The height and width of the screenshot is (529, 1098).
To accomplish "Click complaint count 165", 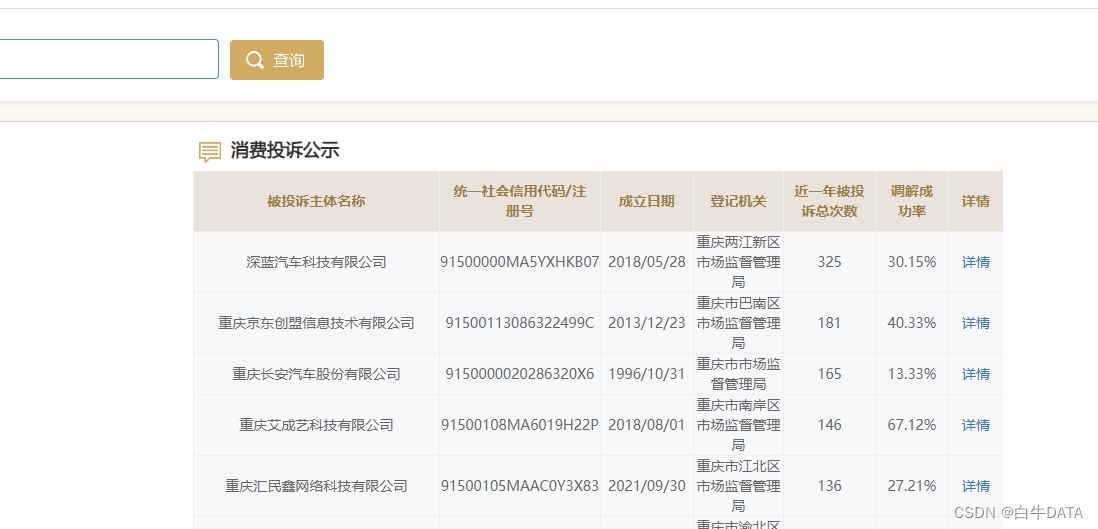I will [x=829, y=374].
